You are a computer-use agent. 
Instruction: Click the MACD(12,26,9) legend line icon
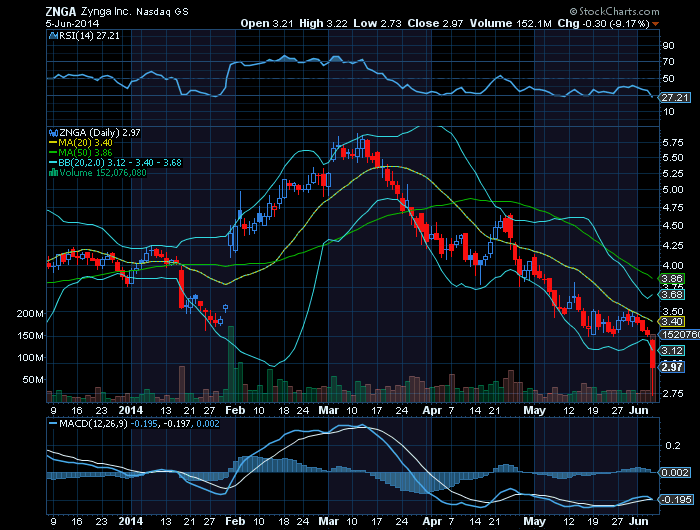coord(53,423)
